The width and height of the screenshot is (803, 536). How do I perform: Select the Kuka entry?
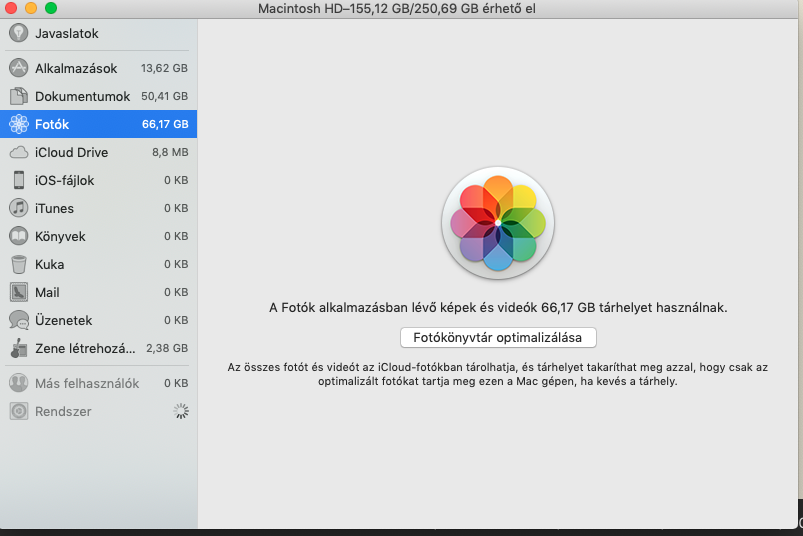(x=98, y=265)
